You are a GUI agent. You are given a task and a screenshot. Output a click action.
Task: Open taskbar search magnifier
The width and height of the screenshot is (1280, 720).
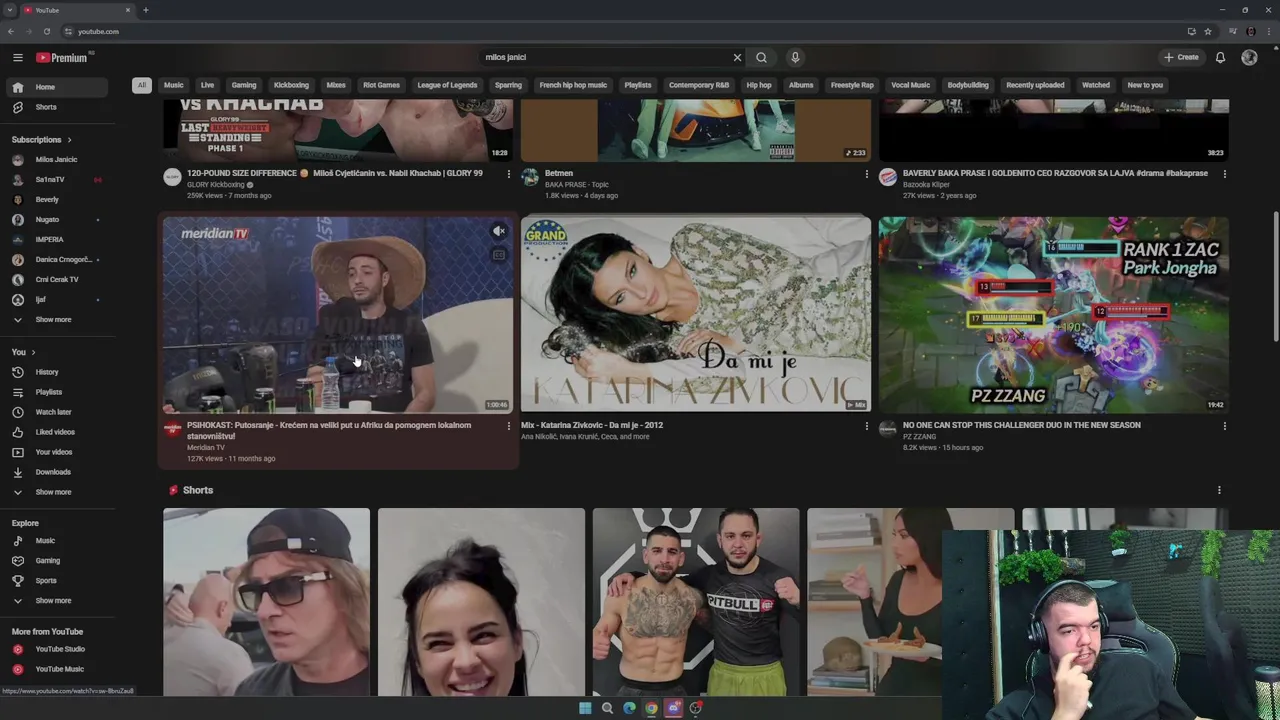pyautogui.click(x=607, y=708)
